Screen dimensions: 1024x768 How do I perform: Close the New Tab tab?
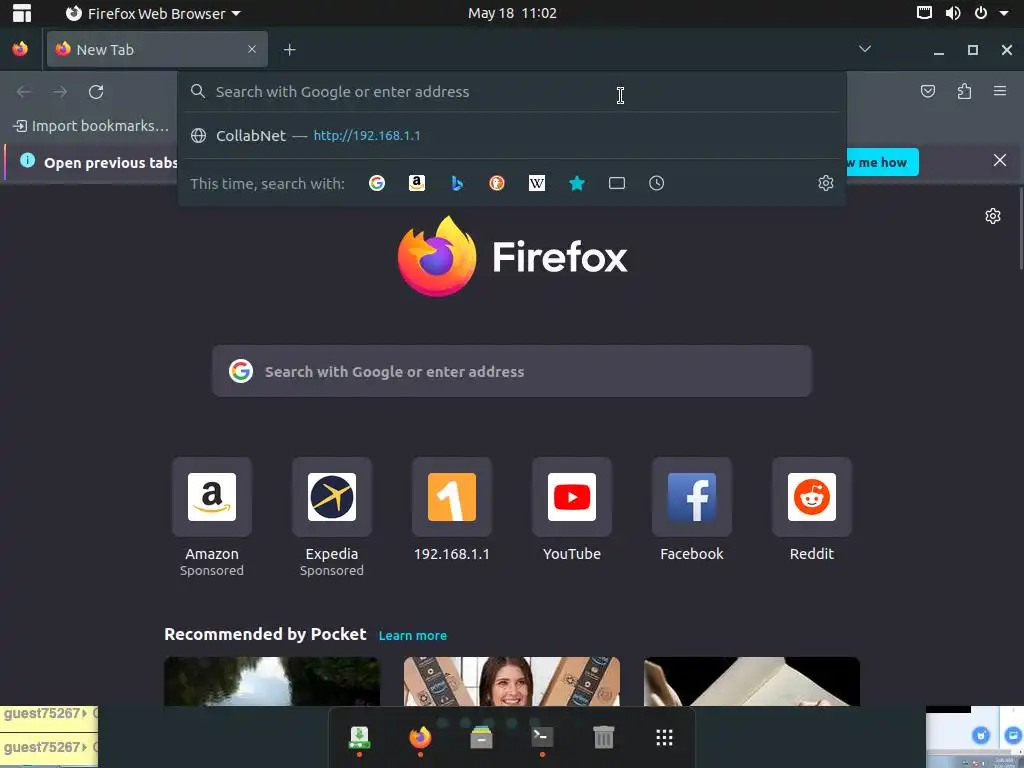[x=251, y=50]
